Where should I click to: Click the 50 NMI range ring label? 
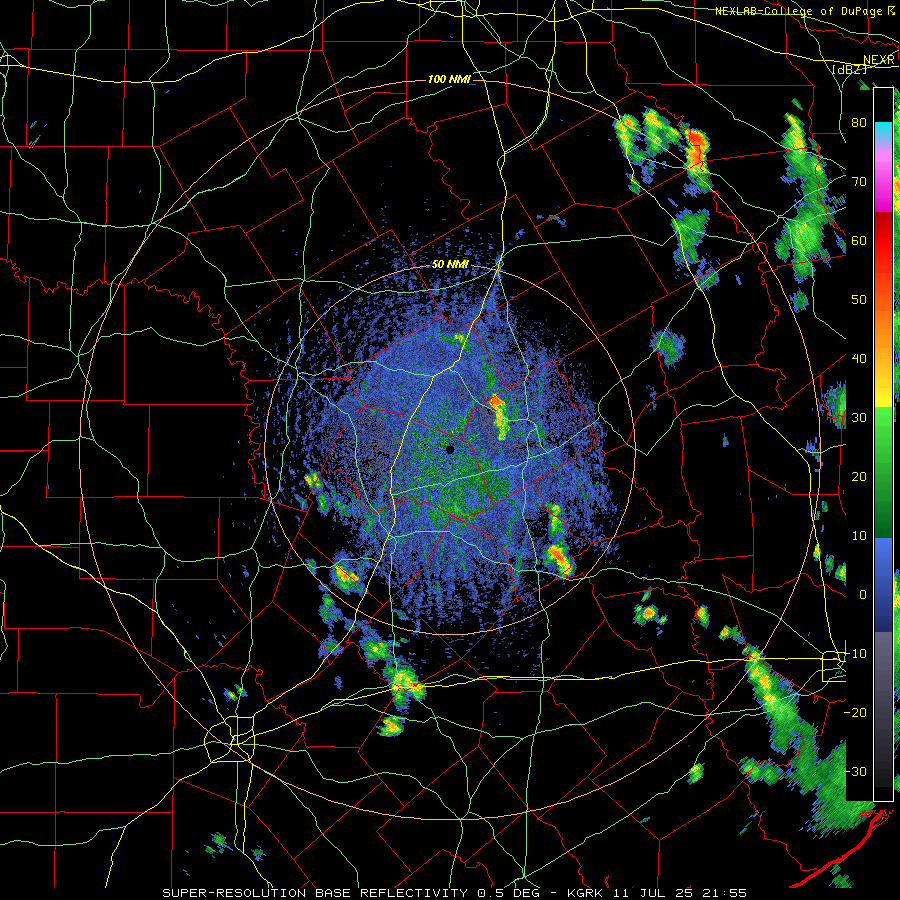450,264
